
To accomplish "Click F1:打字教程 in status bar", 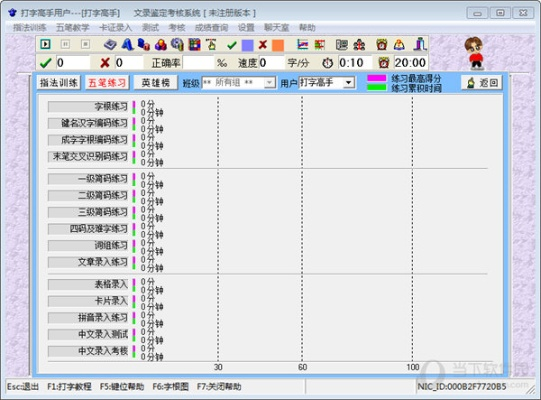I will click(69, 387).
